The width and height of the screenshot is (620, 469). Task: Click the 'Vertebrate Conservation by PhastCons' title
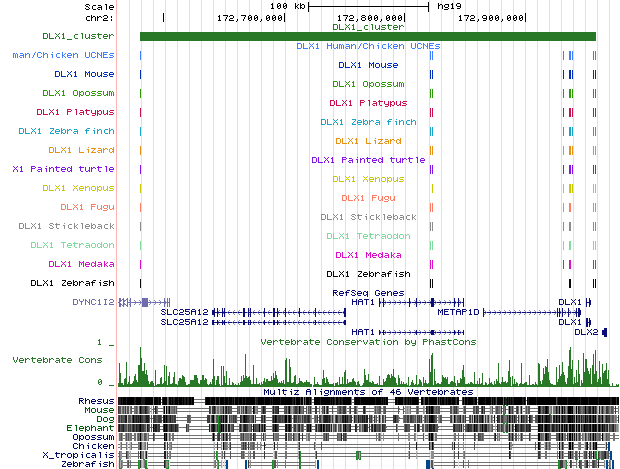coord(367,342)
